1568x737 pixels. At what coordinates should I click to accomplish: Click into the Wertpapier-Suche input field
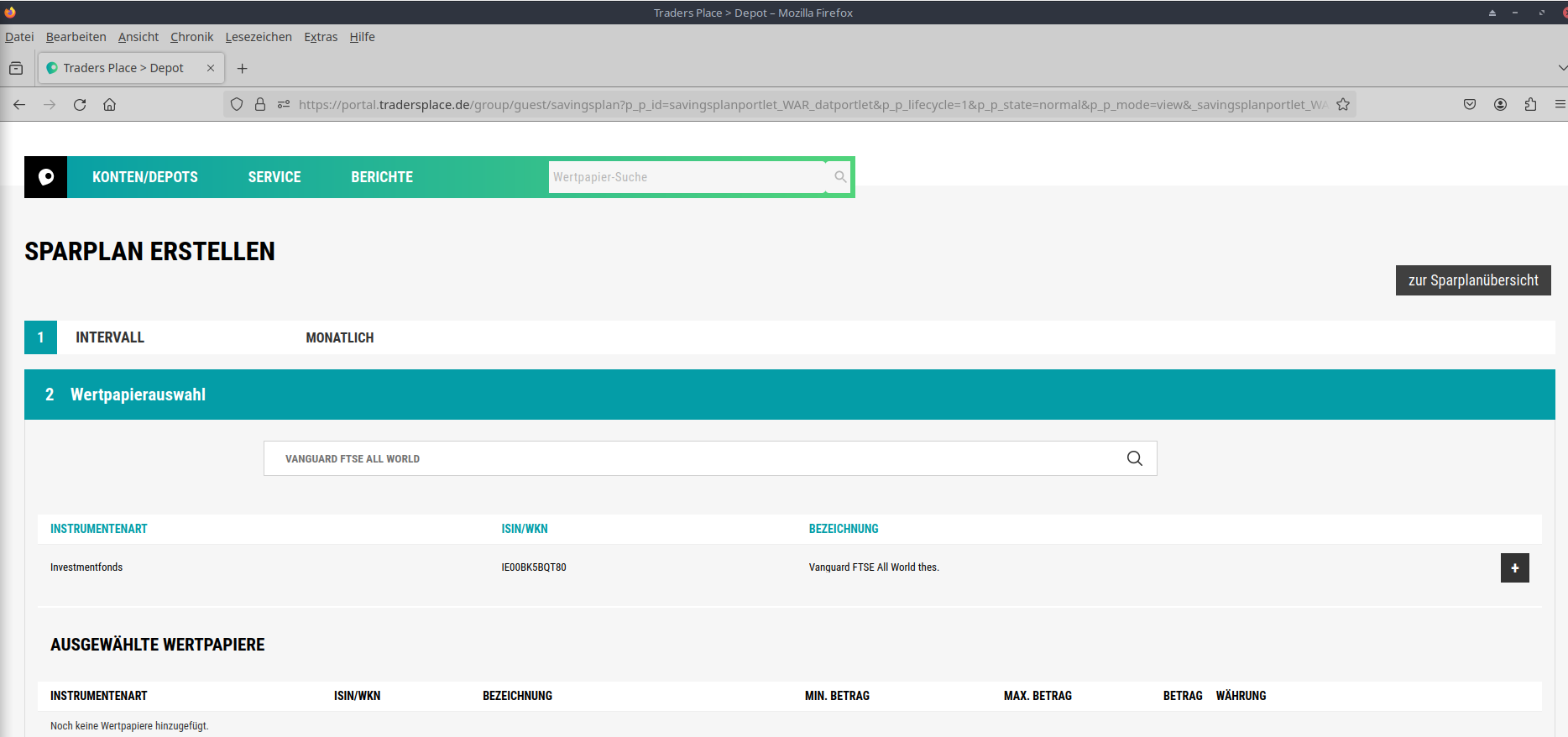coord(687,177)
